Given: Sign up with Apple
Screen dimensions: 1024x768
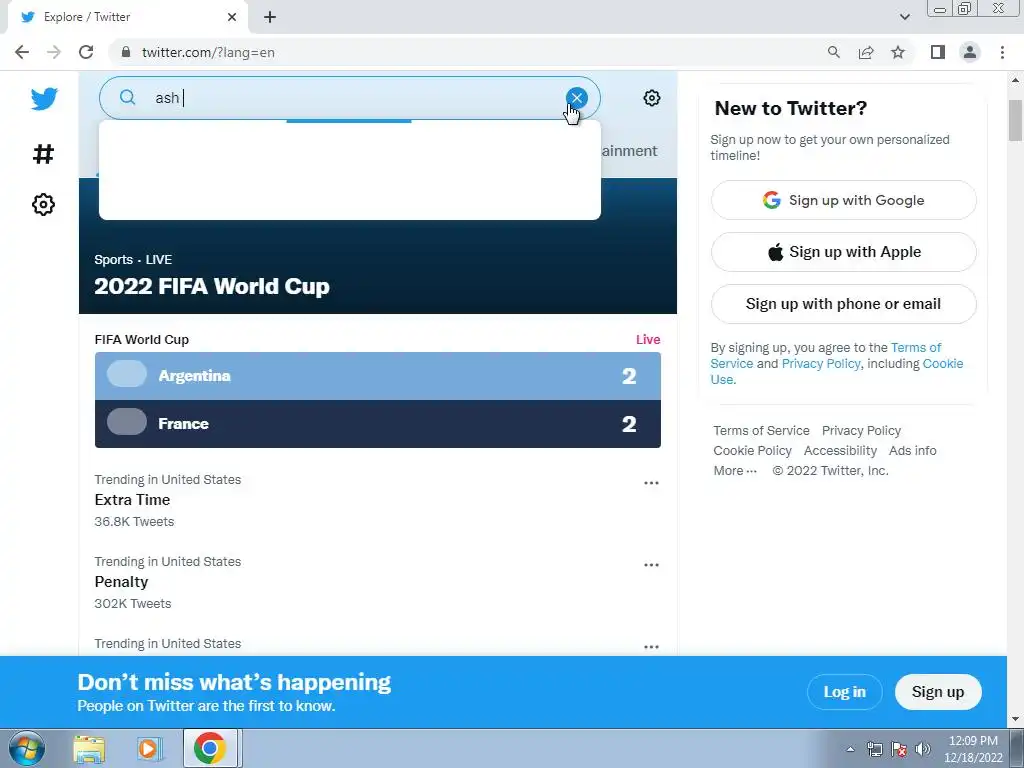Looking at the screenshot, I should coord(843,252).
